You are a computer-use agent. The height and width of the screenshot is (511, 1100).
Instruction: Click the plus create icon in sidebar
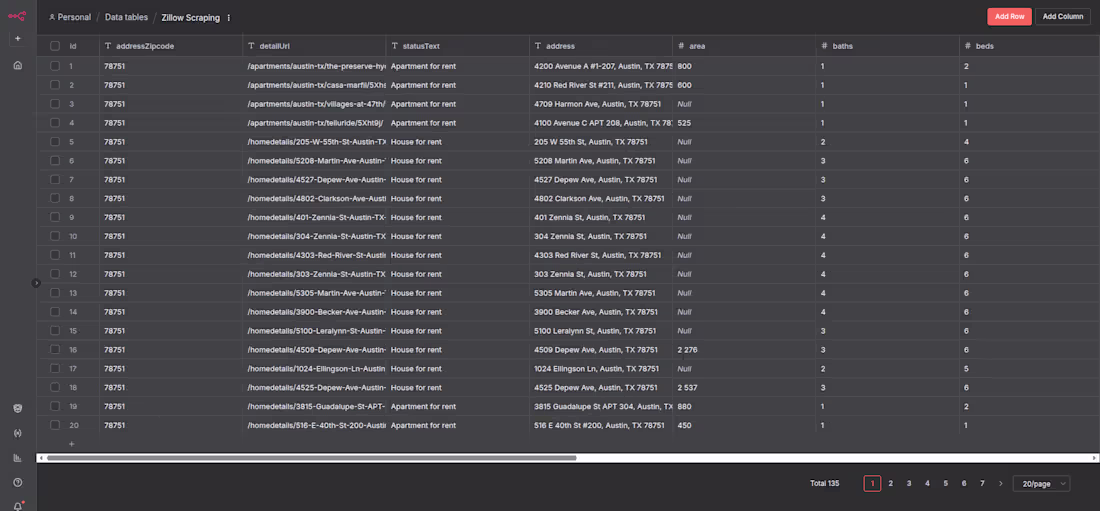pos(18,39)
